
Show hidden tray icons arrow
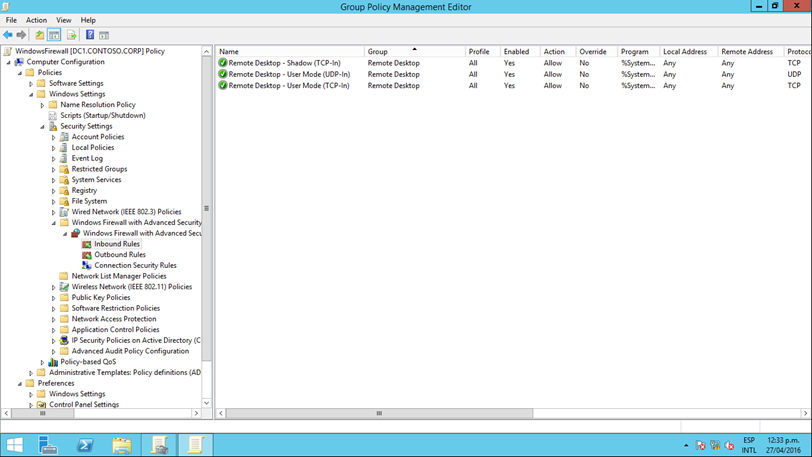point(686,446)
